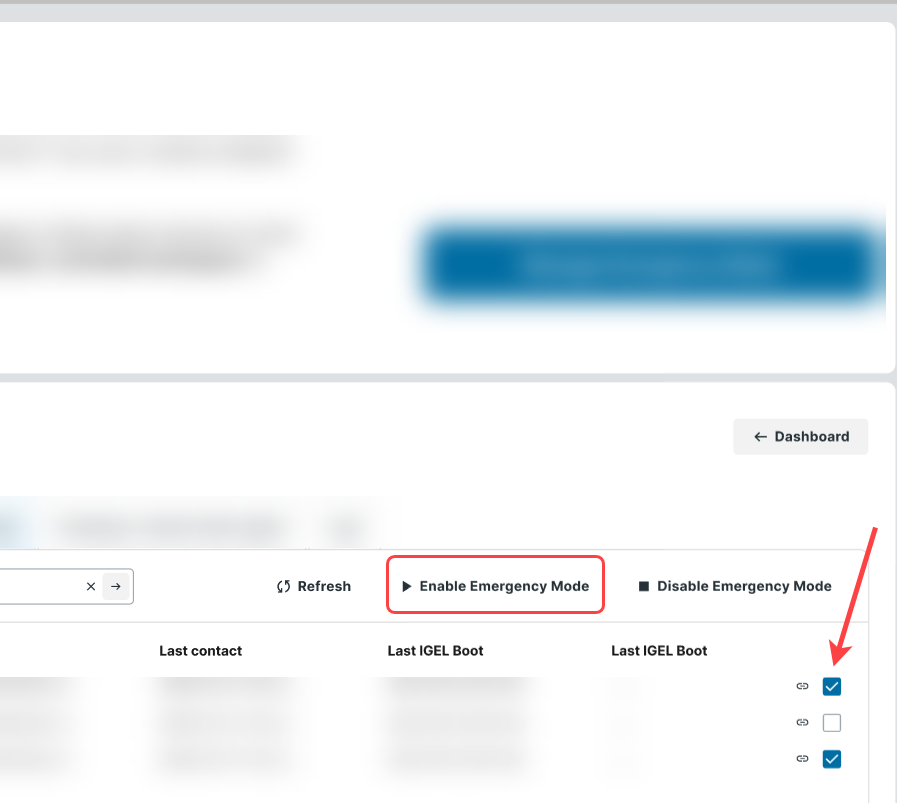Click the blurred blue banner button

652,264
